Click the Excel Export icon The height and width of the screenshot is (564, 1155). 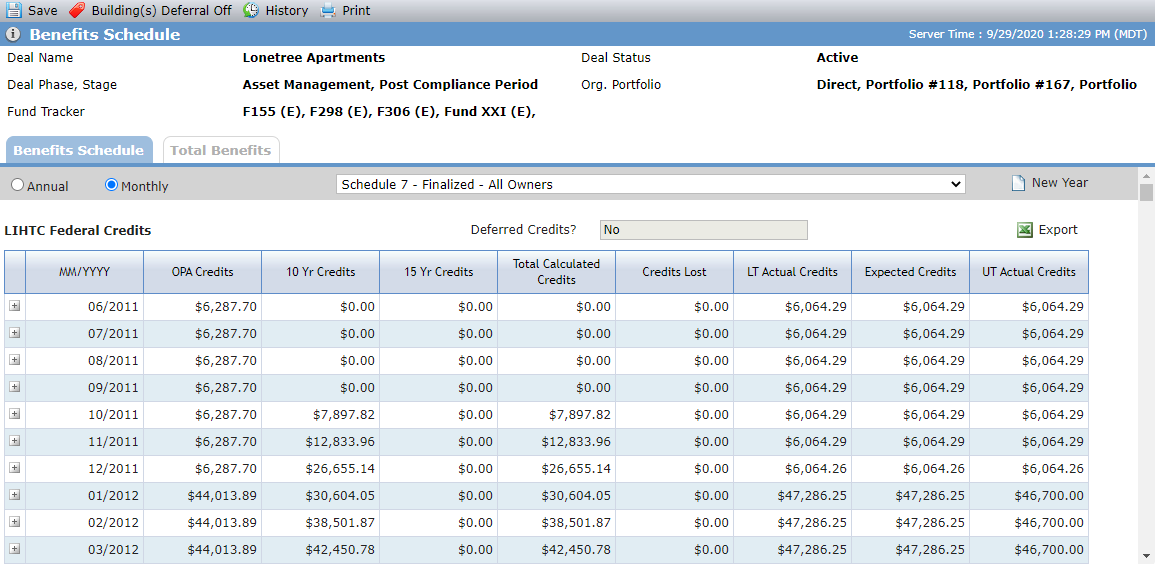click(x=1024, y=230)
